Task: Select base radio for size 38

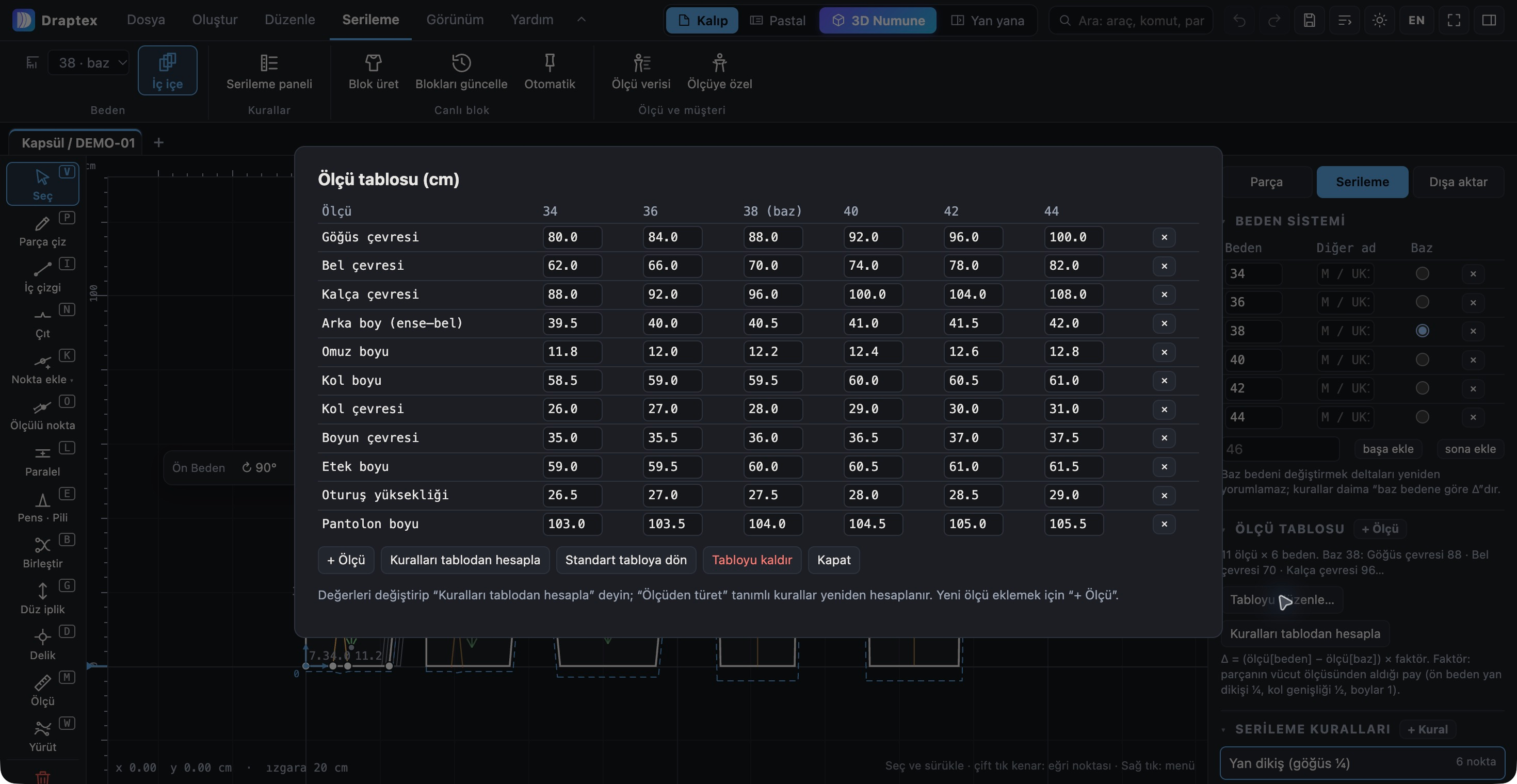Action: point(1422,330)
